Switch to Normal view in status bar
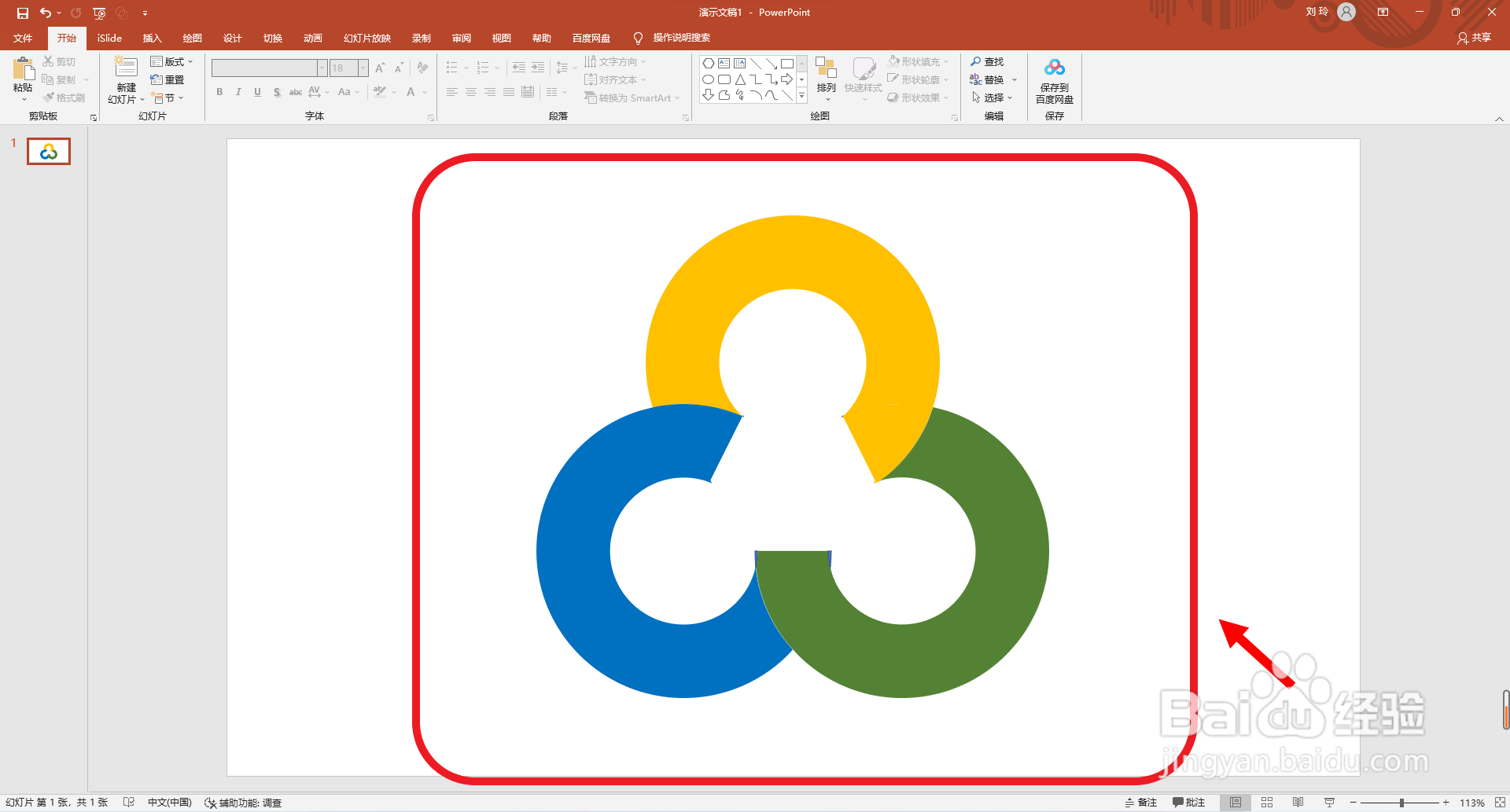1510x812 pixels. tap(1236, 803)
